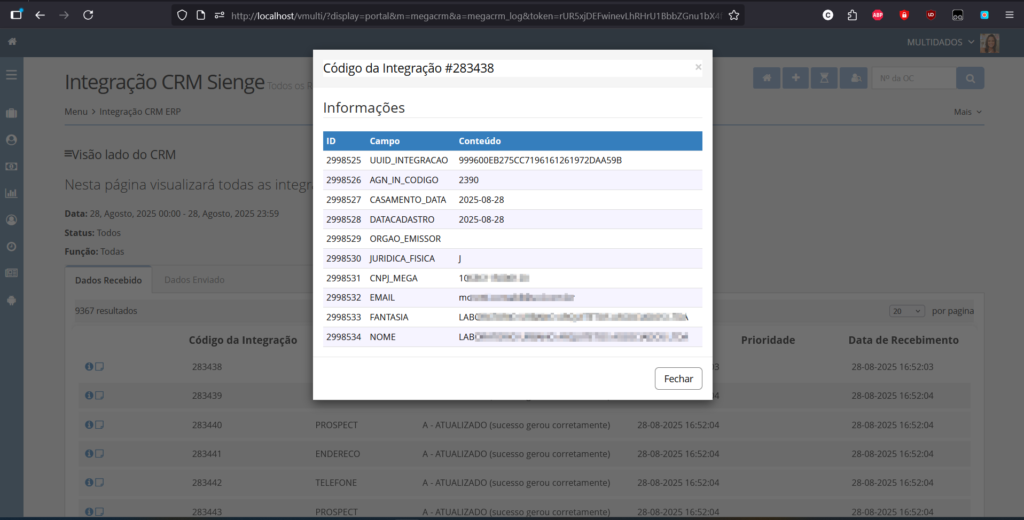Viewport: 1024px width, 520px height.
Task: Switch to the Dados Enviado tab
Action: click(x=195, y=280)
